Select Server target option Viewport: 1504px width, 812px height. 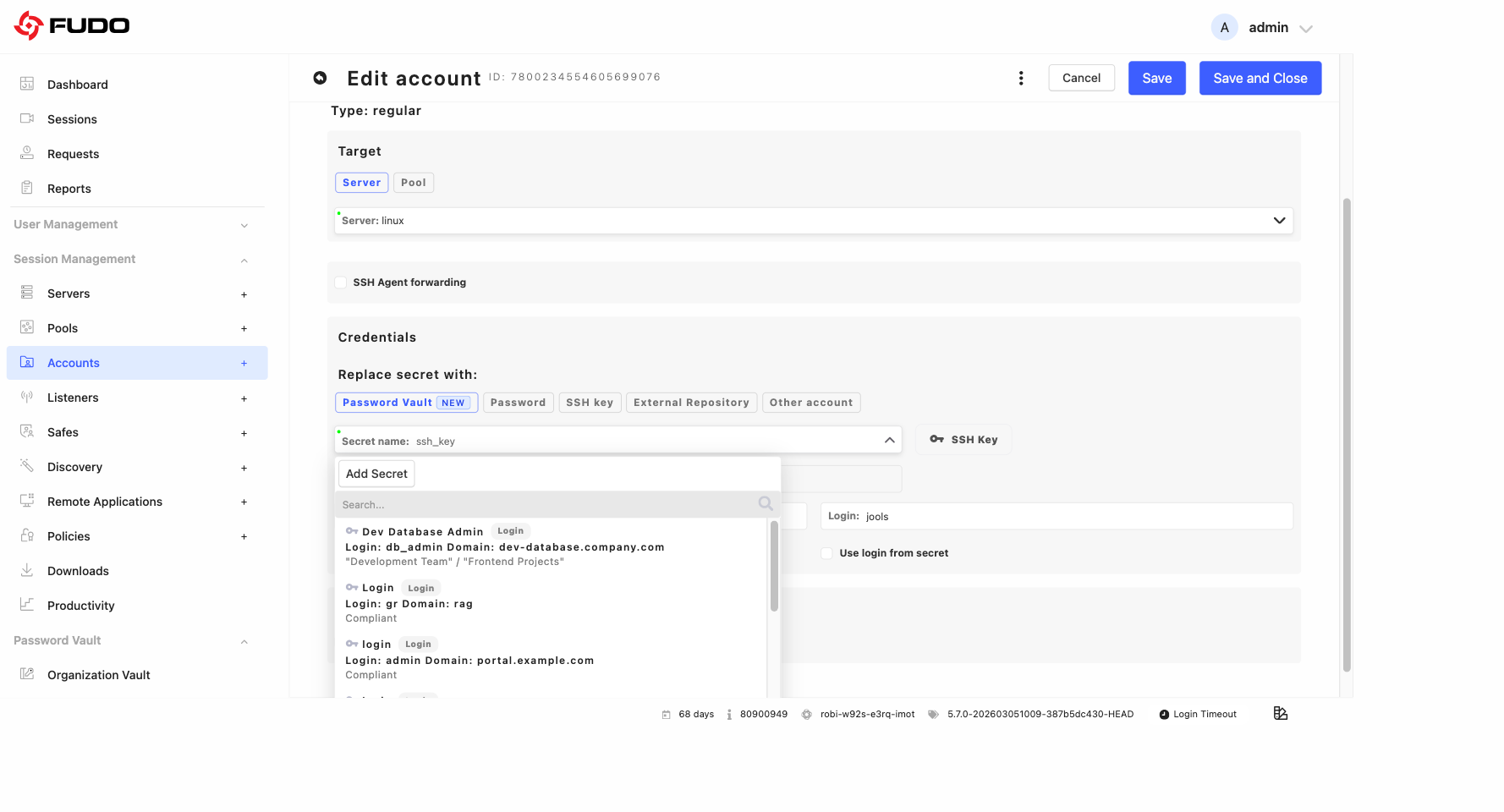click(362, 183)
